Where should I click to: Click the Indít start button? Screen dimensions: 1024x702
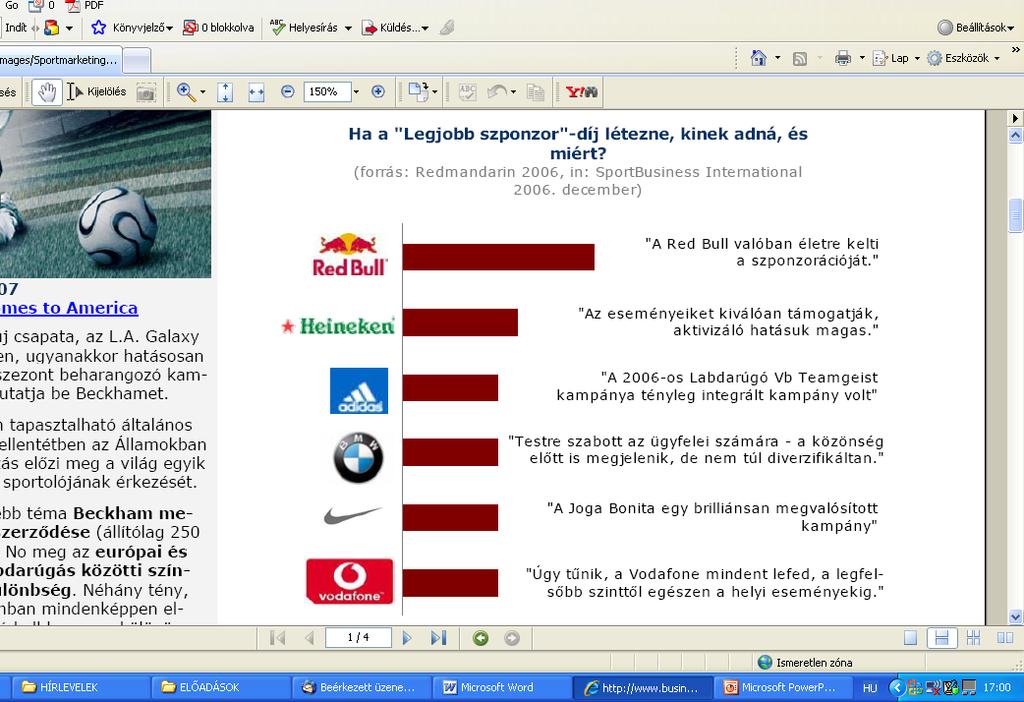(16, 27)
